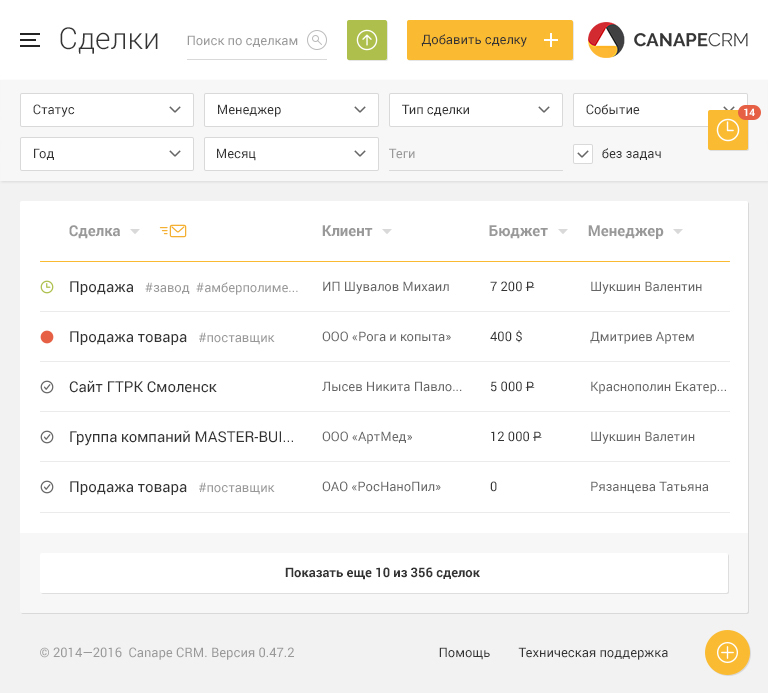The height and width of the screenshot is (693, 768).
Task: Click the 12 000 ₽ budget value
Action: [x=516, y=436]
